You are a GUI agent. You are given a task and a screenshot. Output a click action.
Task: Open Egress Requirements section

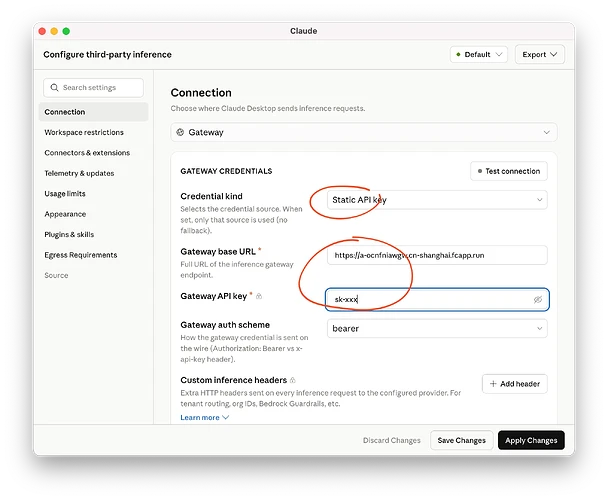(x=81, y=255)
